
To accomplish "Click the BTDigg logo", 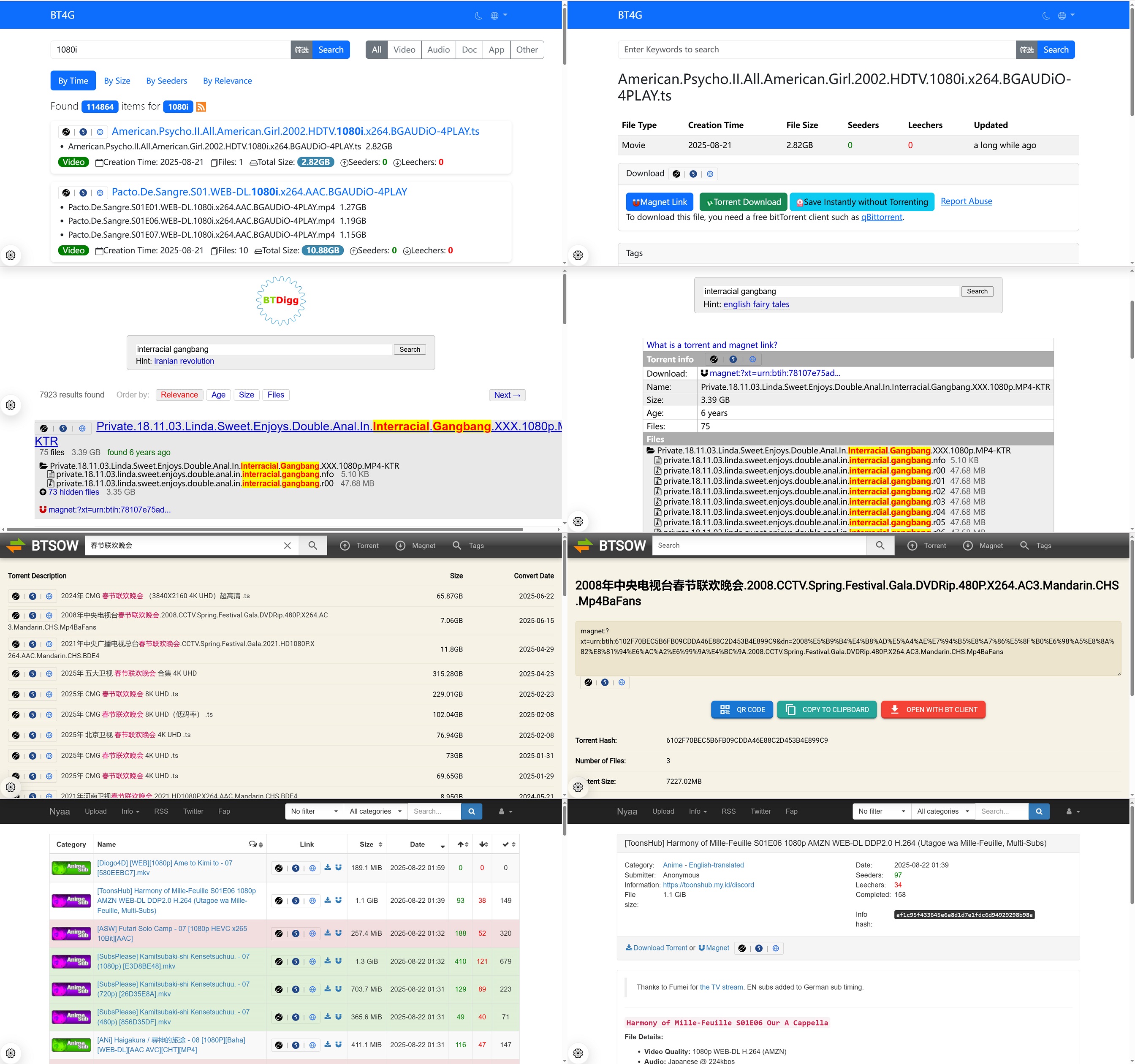I will tap(281, 300).
